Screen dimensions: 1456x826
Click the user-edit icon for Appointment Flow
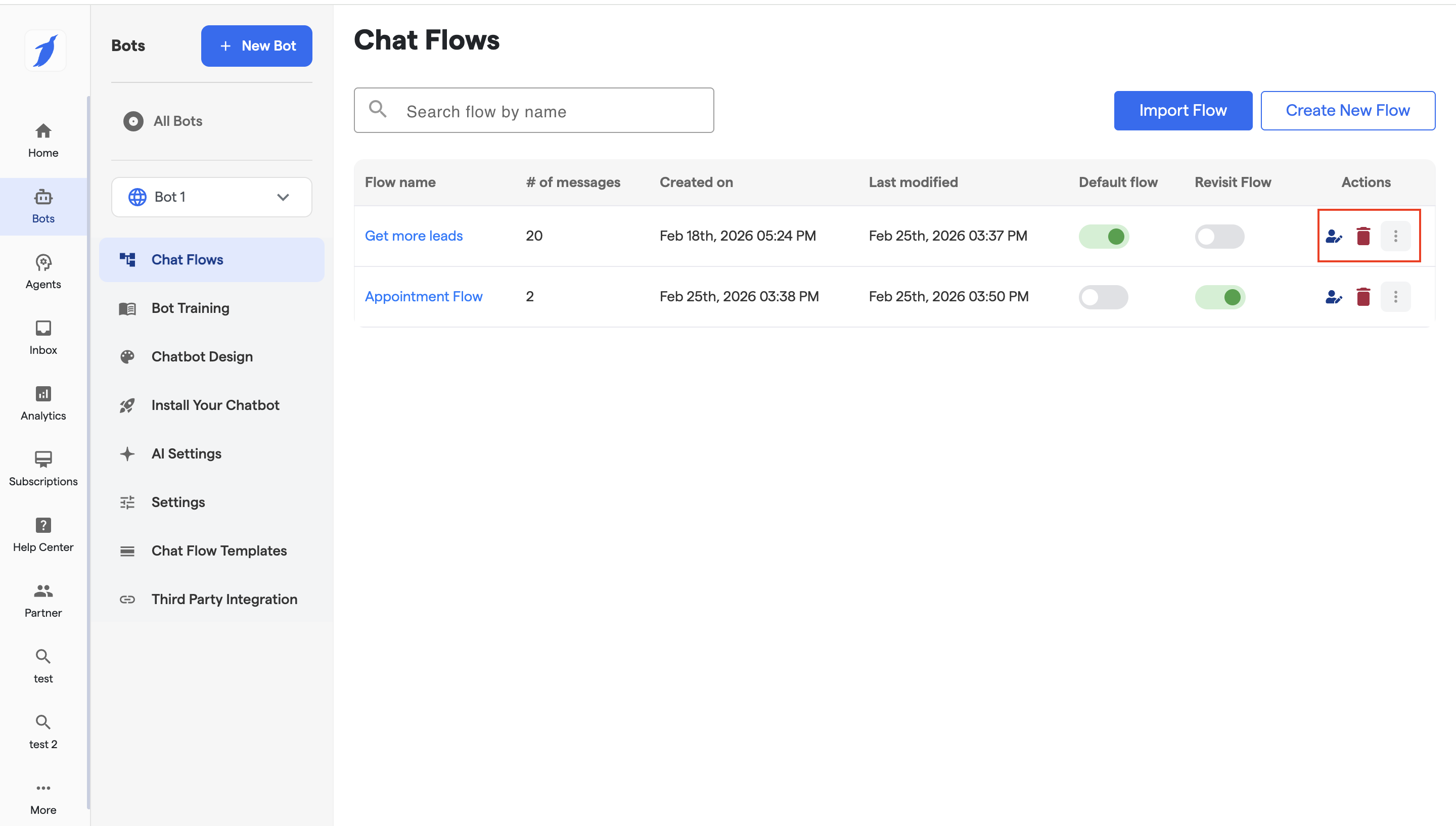pyautogui.click(x=1333, y=297)
